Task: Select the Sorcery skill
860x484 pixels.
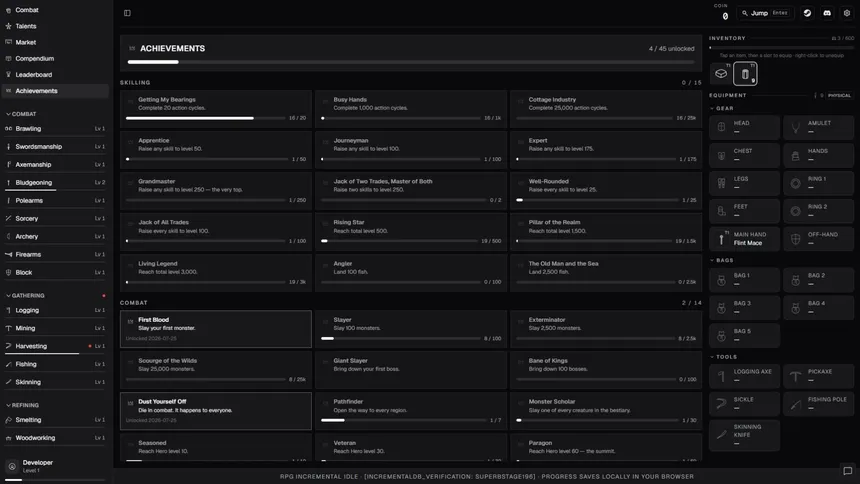Action: pos(55,218)
